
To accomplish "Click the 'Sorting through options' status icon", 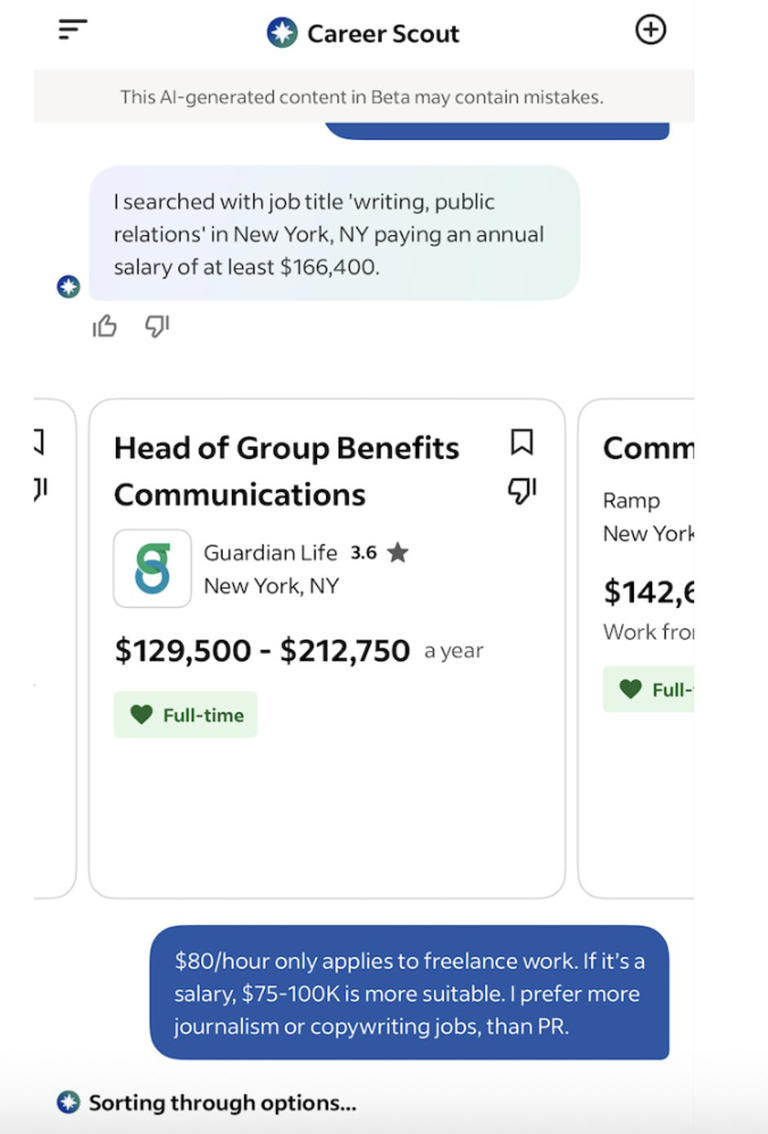I will point(68,1103).
